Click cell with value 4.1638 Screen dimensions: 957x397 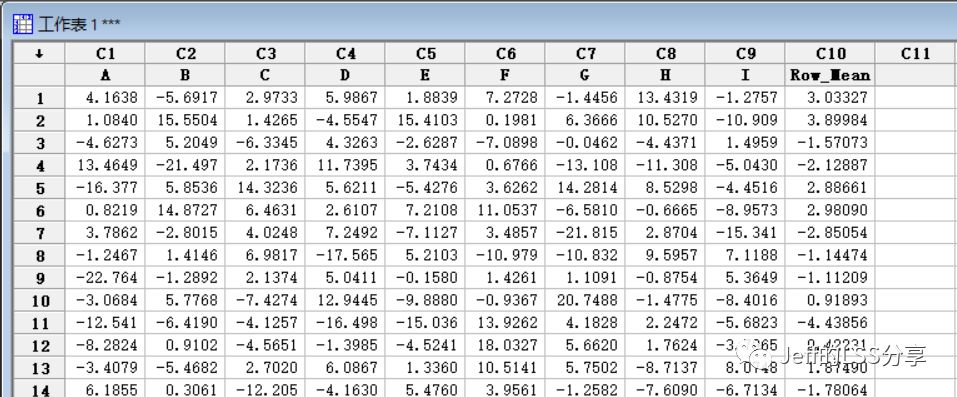point(105,98)
